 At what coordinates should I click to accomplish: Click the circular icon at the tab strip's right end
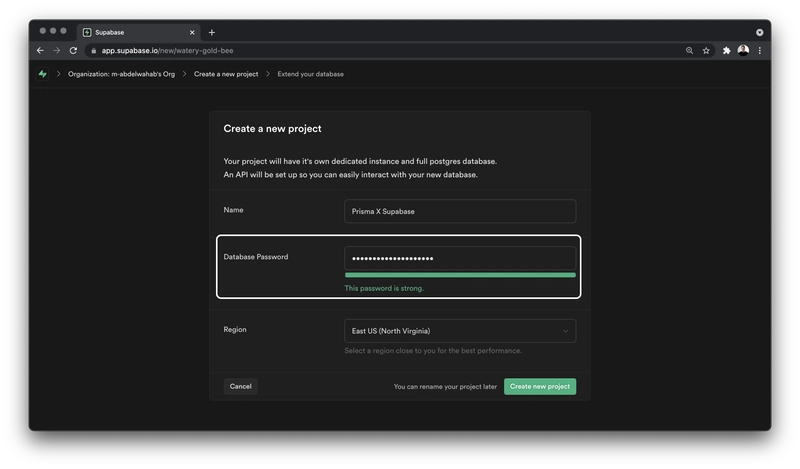pos(760,33)
